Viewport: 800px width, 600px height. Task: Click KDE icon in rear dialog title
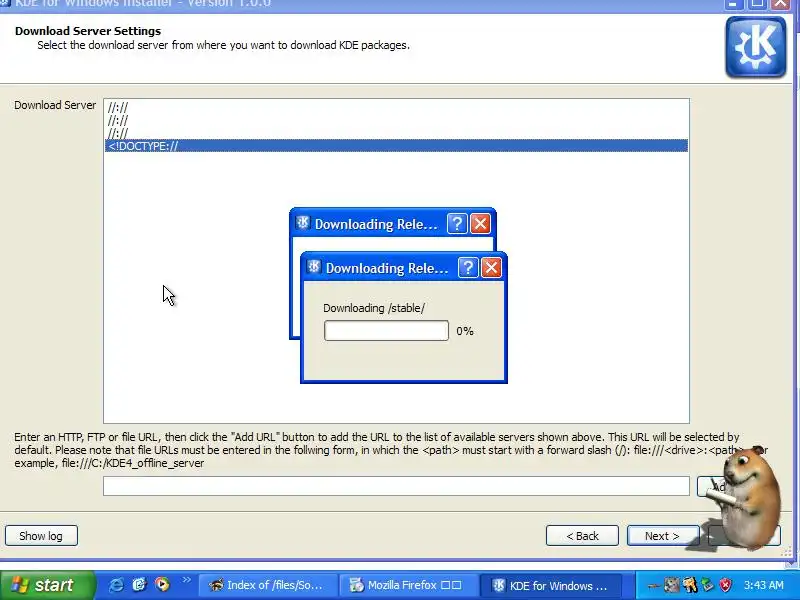coord(303,222)
